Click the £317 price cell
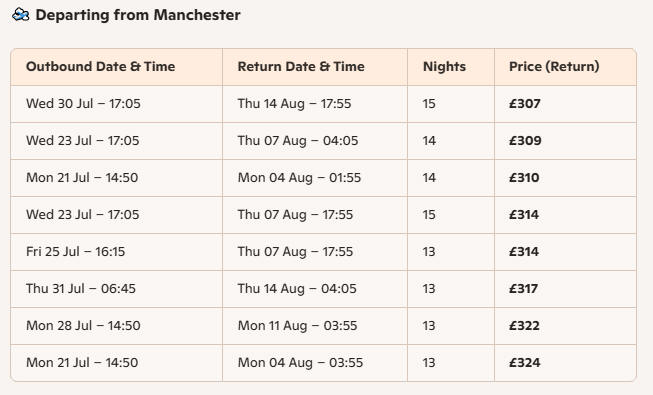The image size is (653, 395). point(523,289)
